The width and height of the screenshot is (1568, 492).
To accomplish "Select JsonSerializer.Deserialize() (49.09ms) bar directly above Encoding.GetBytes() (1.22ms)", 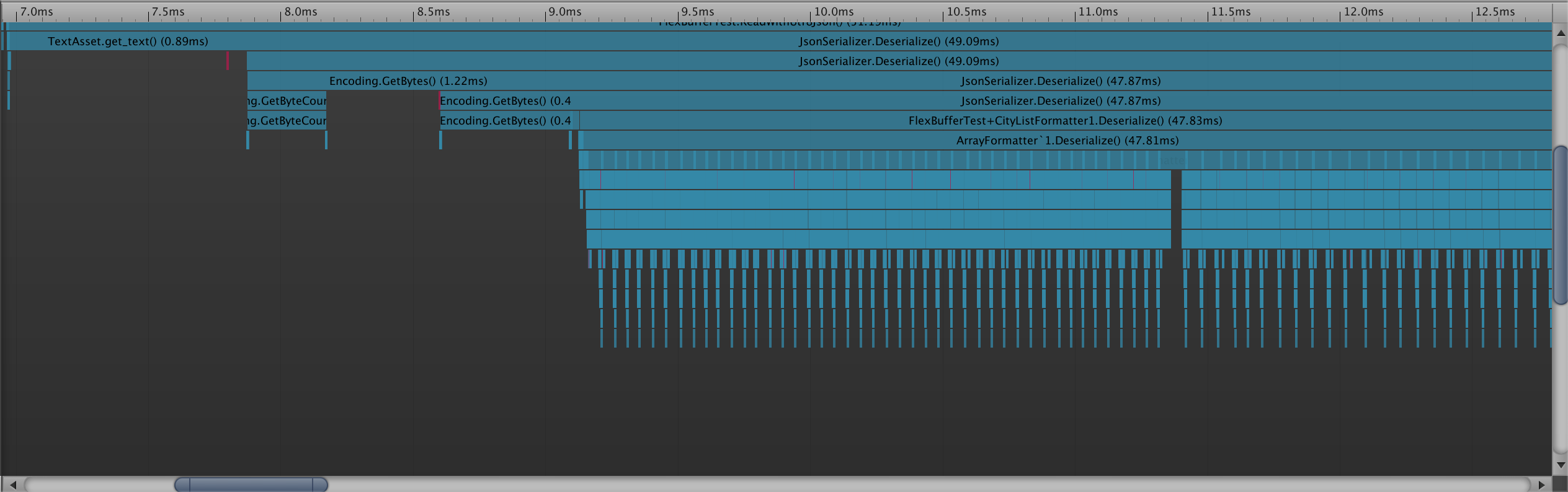I will (899, 61).
